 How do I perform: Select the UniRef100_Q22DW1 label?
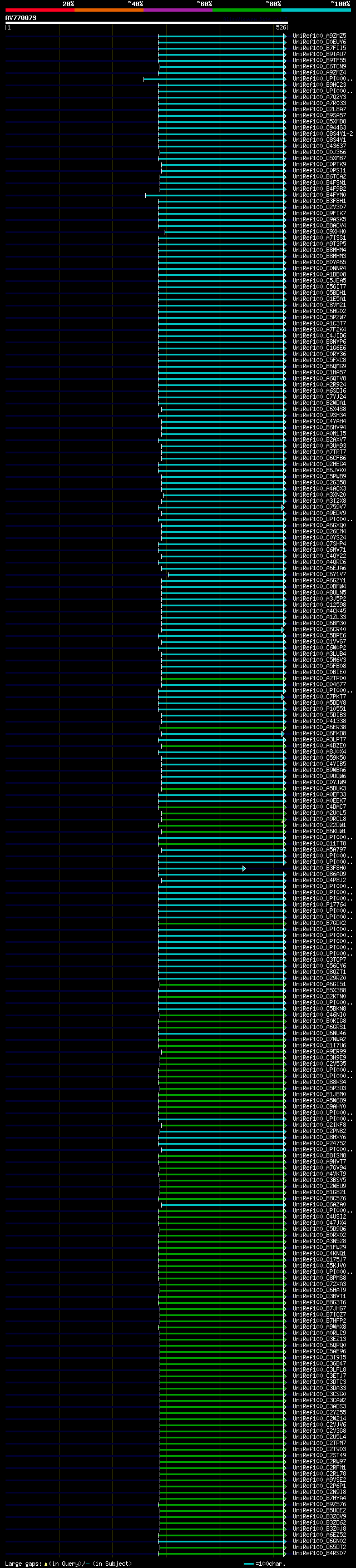319,825
